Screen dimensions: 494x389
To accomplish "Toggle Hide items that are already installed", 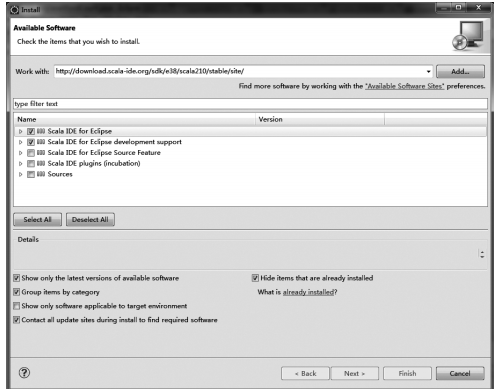I will (x=255, y=278).
